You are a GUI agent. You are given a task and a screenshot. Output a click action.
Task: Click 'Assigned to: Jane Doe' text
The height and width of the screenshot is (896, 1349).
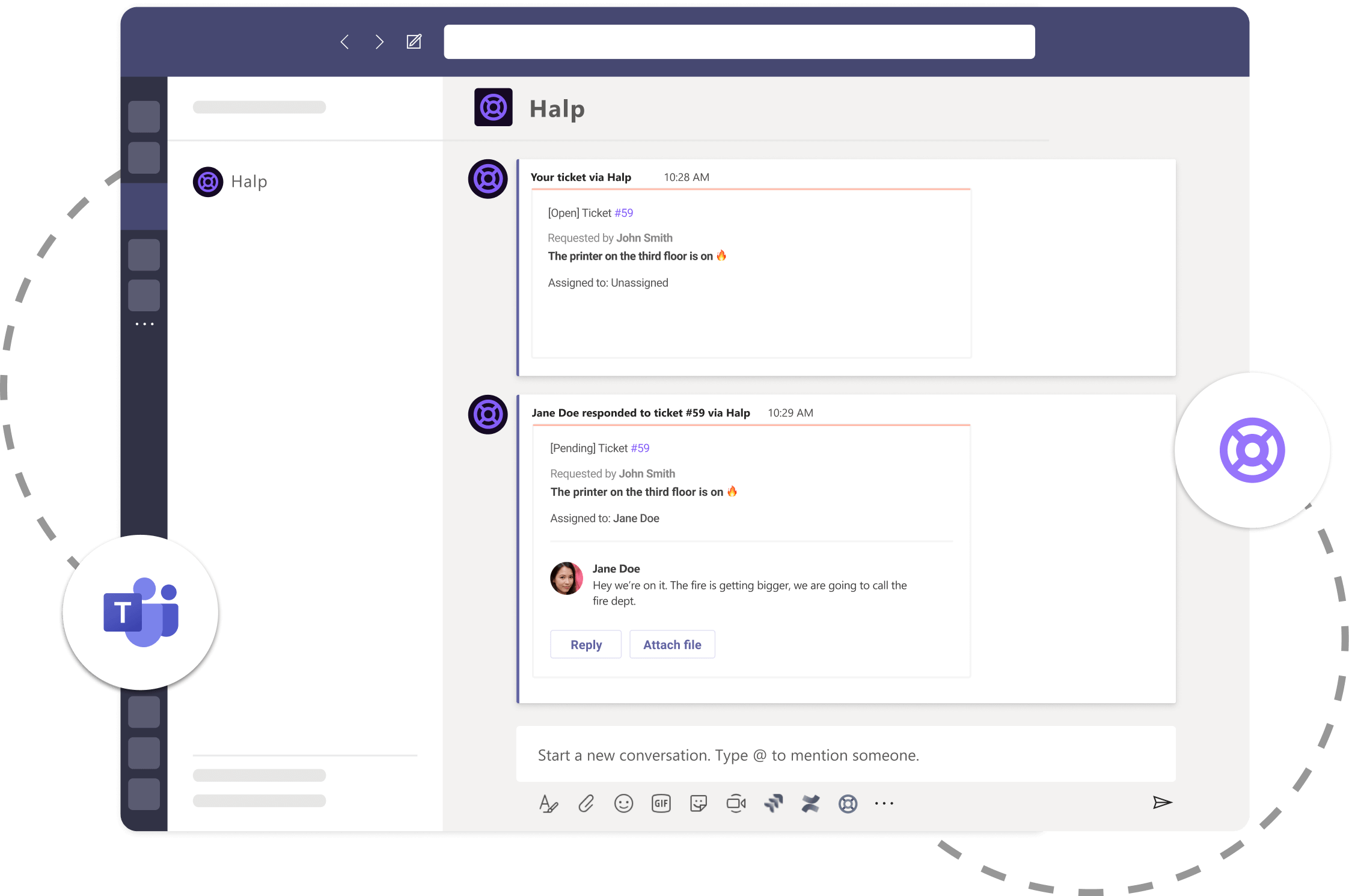[x=605, y=518]
